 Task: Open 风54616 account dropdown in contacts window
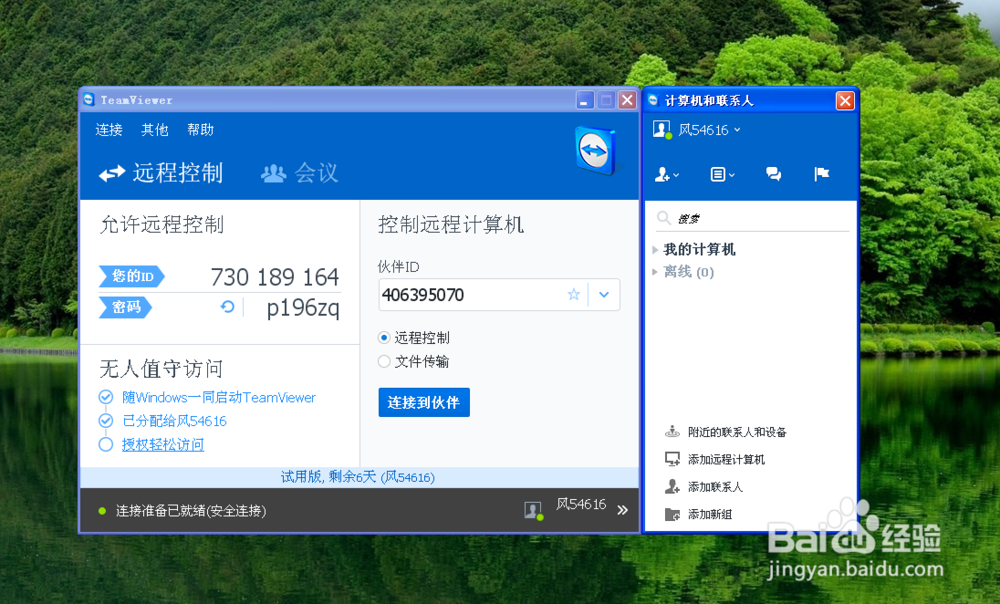(x=709, y=130)
